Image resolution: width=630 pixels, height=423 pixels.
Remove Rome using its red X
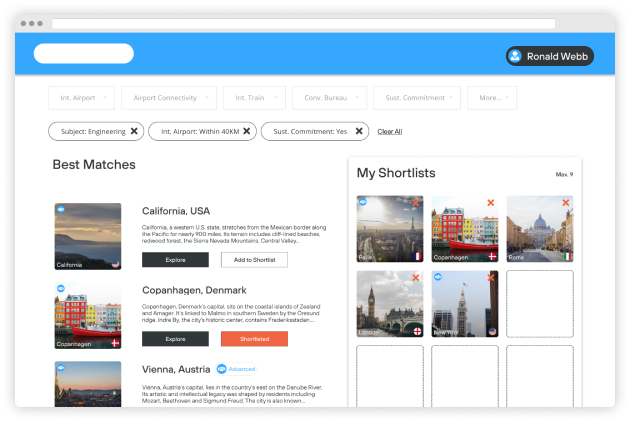(565, 203)
